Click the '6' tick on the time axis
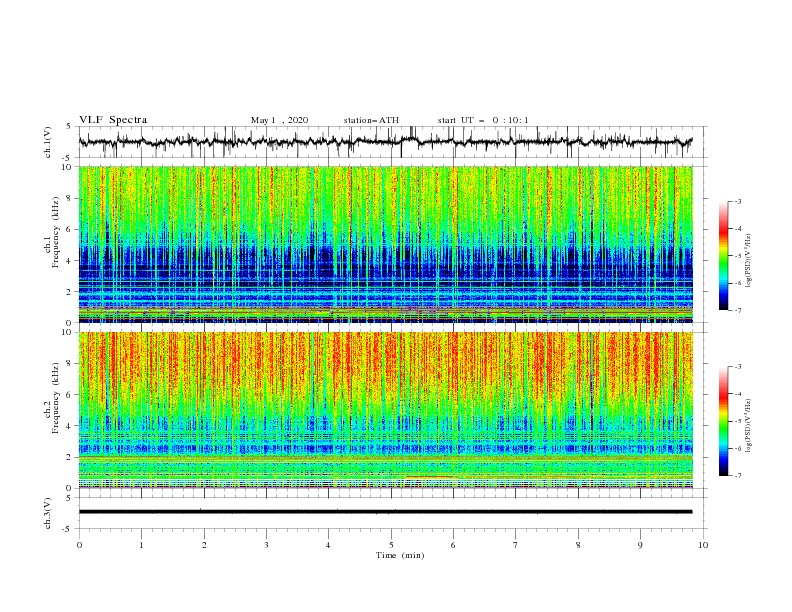The width and height of the screenshot is (792, 612). click(x=453, y=545)
